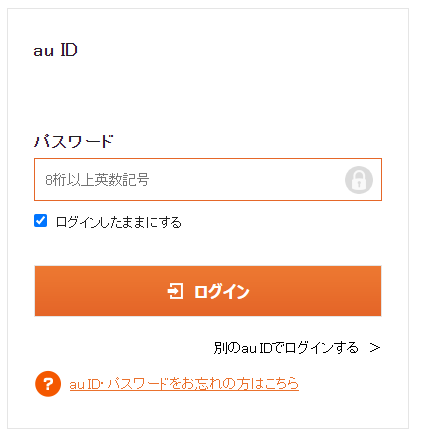Click the 8桁以上英数記号 placeholder text
The width and height of the screenshot is (421, 440).
(97, 180)
